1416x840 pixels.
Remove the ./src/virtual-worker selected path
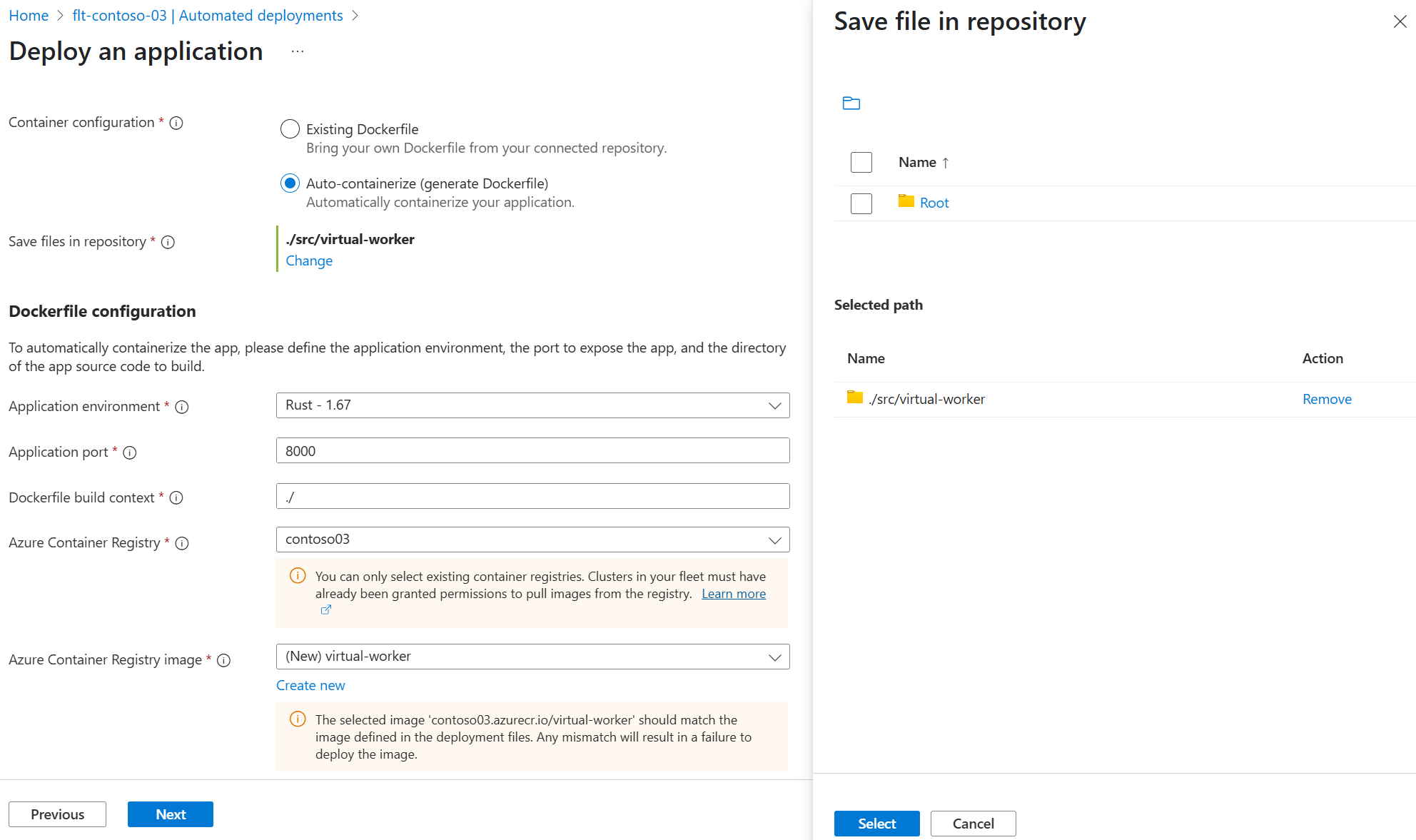click(x=1326, y=400)
